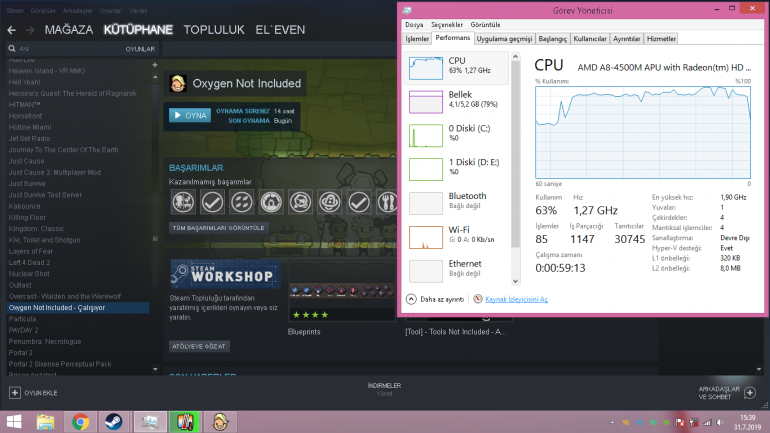Open the Görüntüle menu
Viewport: 770px width, 433px height.
(485, 25)
